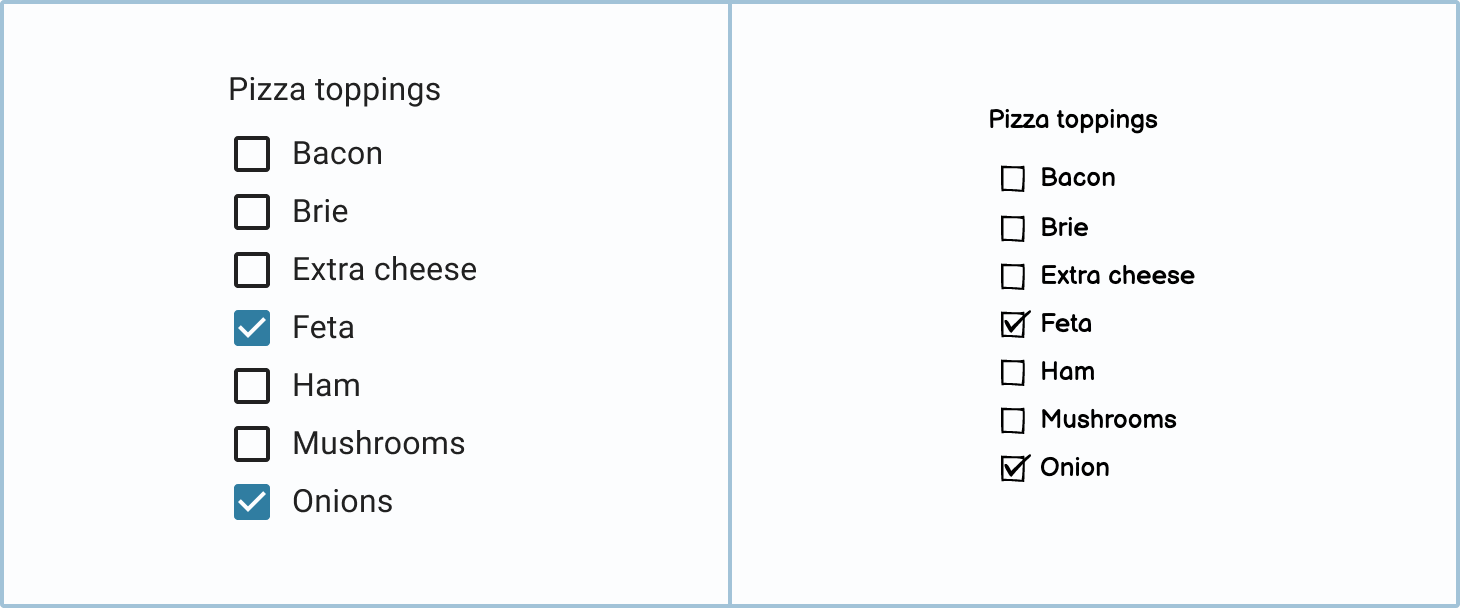Uncheck the Onions checkbox in the left list
The width and height of the screenshot is (1460, 608).
(251, 501)
